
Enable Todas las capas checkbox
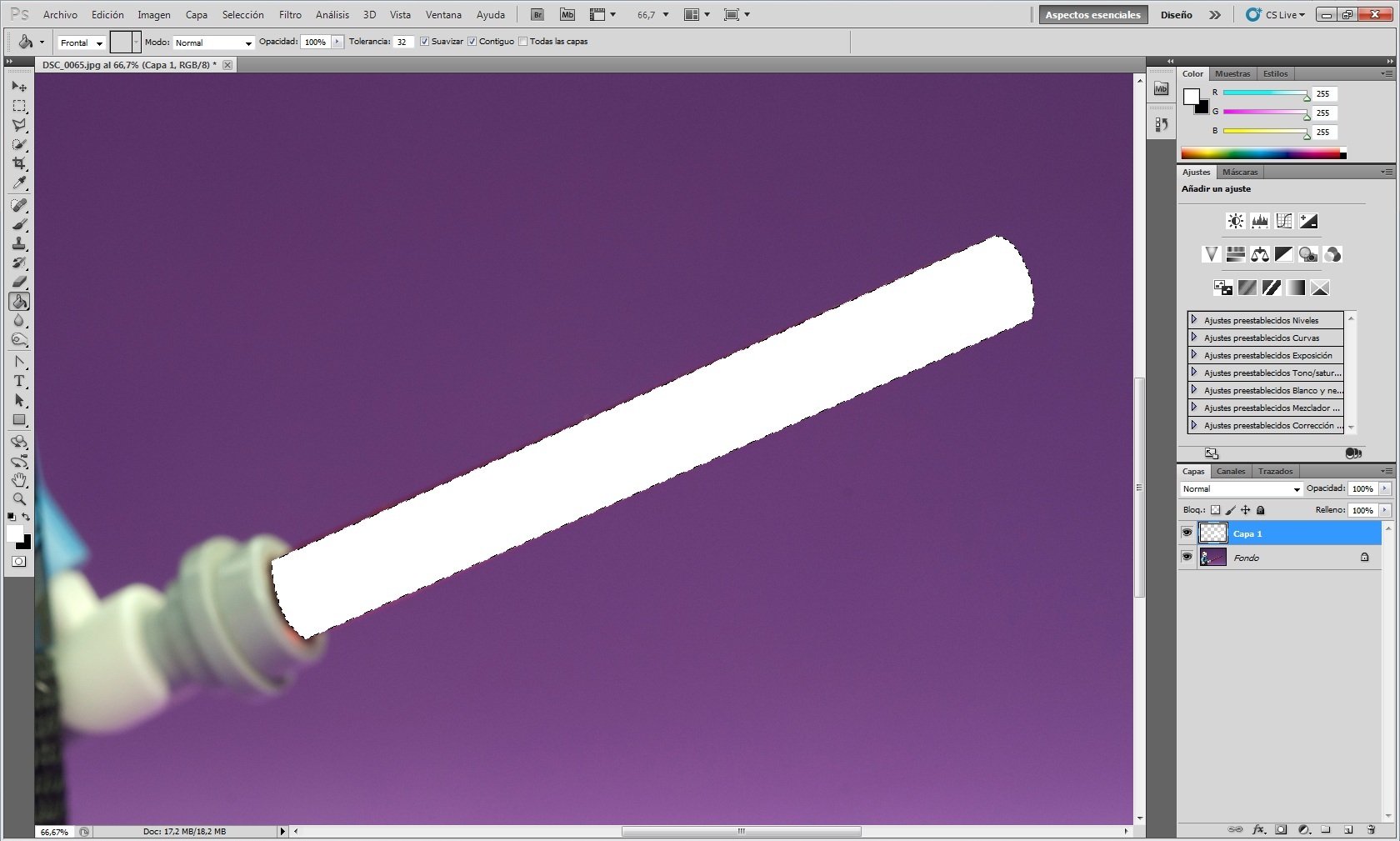coord(523,42)
